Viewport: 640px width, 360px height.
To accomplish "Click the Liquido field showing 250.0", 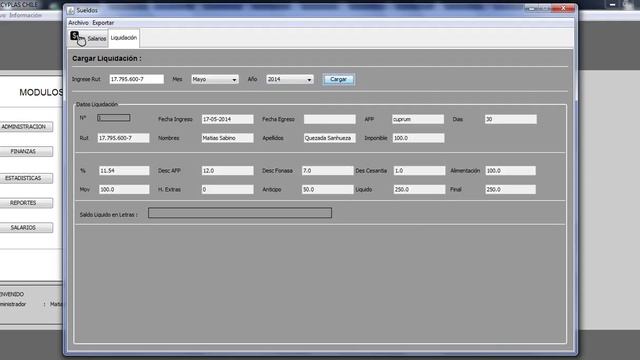I will [419, 189].
